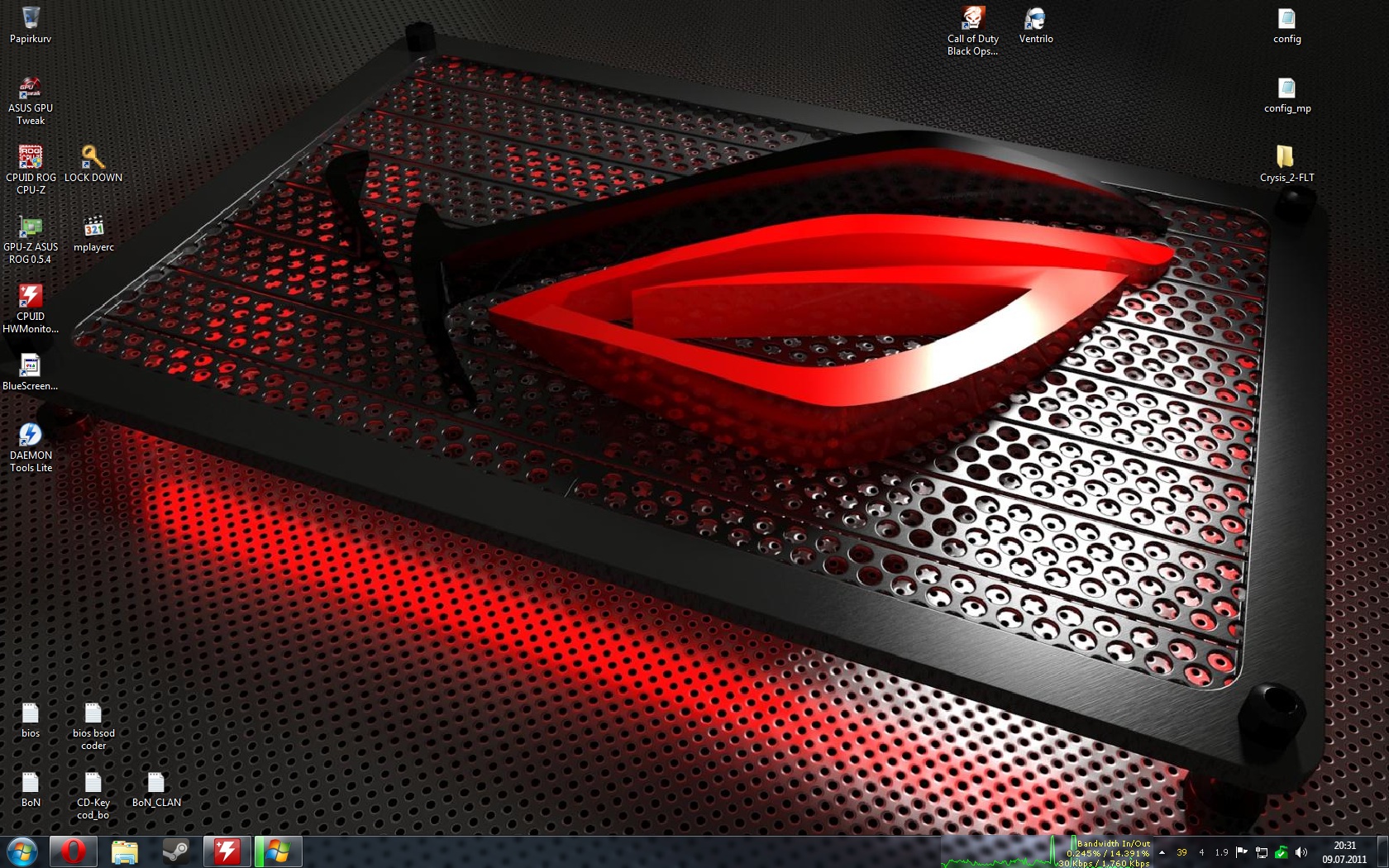This screenshot has height=868, width=1389.
Task: Click the Windows flag taskbar button
Action: pyautogui.click(x=279, y=851)
